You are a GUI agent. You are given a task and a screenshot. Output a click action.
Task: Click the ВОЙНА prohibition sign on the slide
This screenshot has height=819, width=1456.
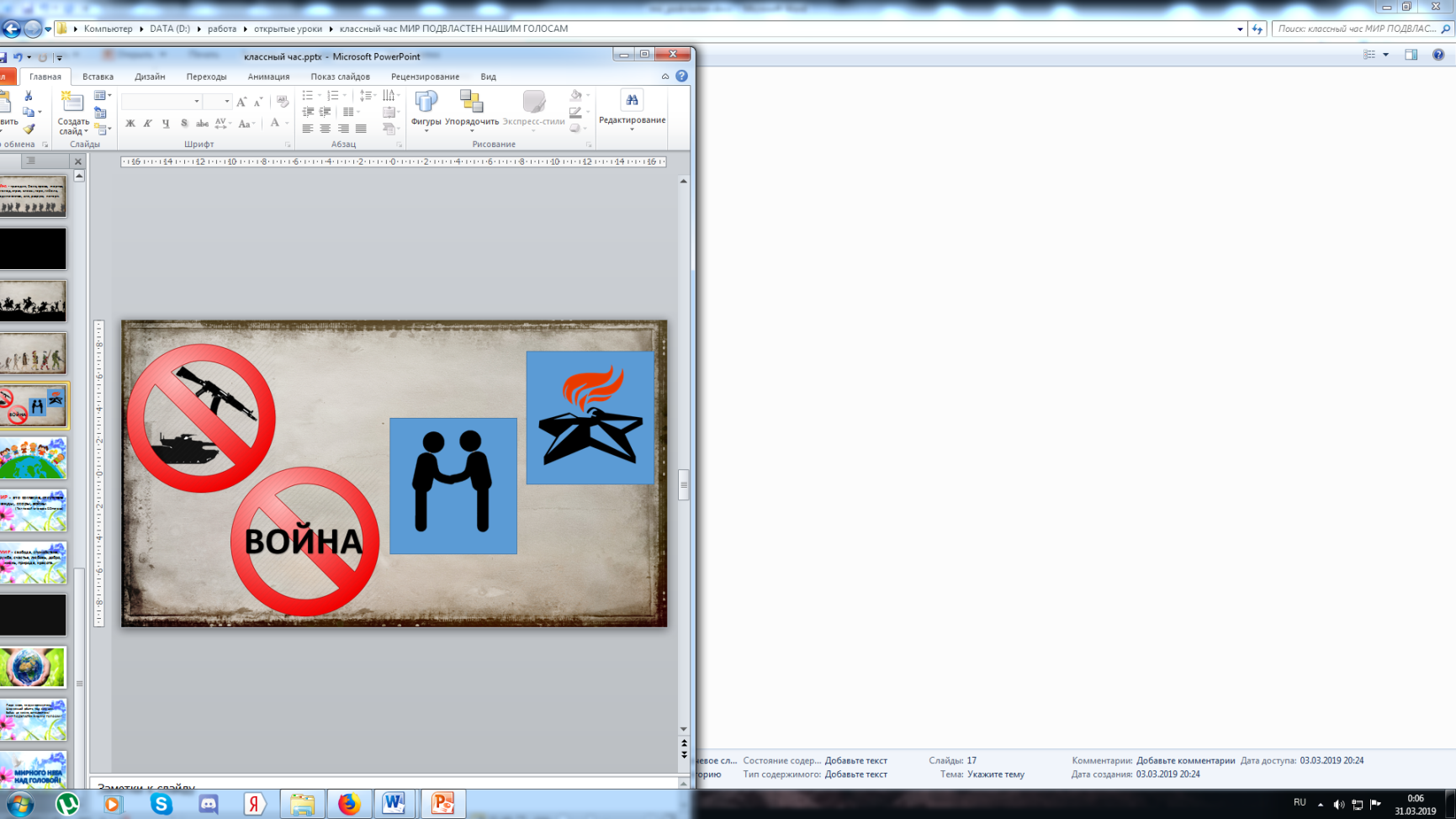pyautogui.click(x=304, y=542)
